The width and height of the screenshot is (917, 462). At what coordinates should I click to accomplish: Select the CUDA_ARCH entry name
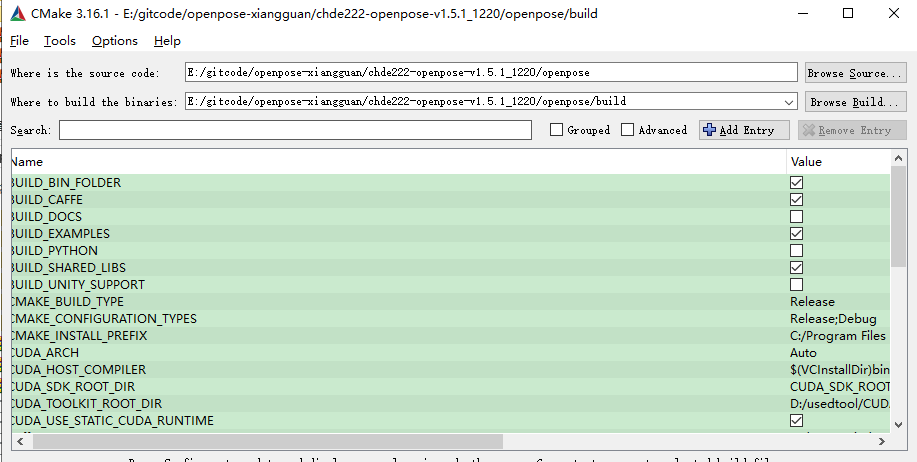(x=44, y=353)
